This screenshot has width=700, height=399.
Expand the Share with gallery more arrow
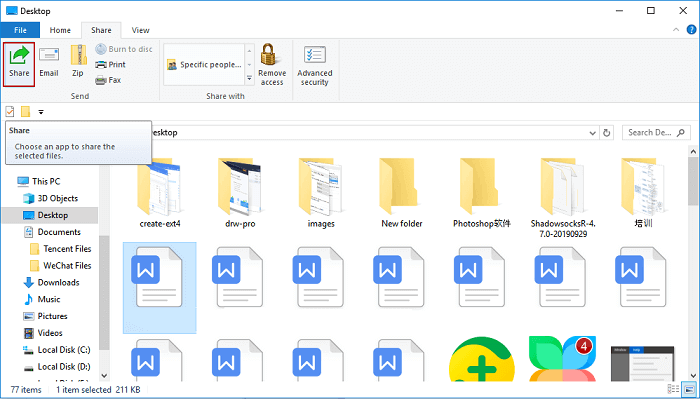250,79
